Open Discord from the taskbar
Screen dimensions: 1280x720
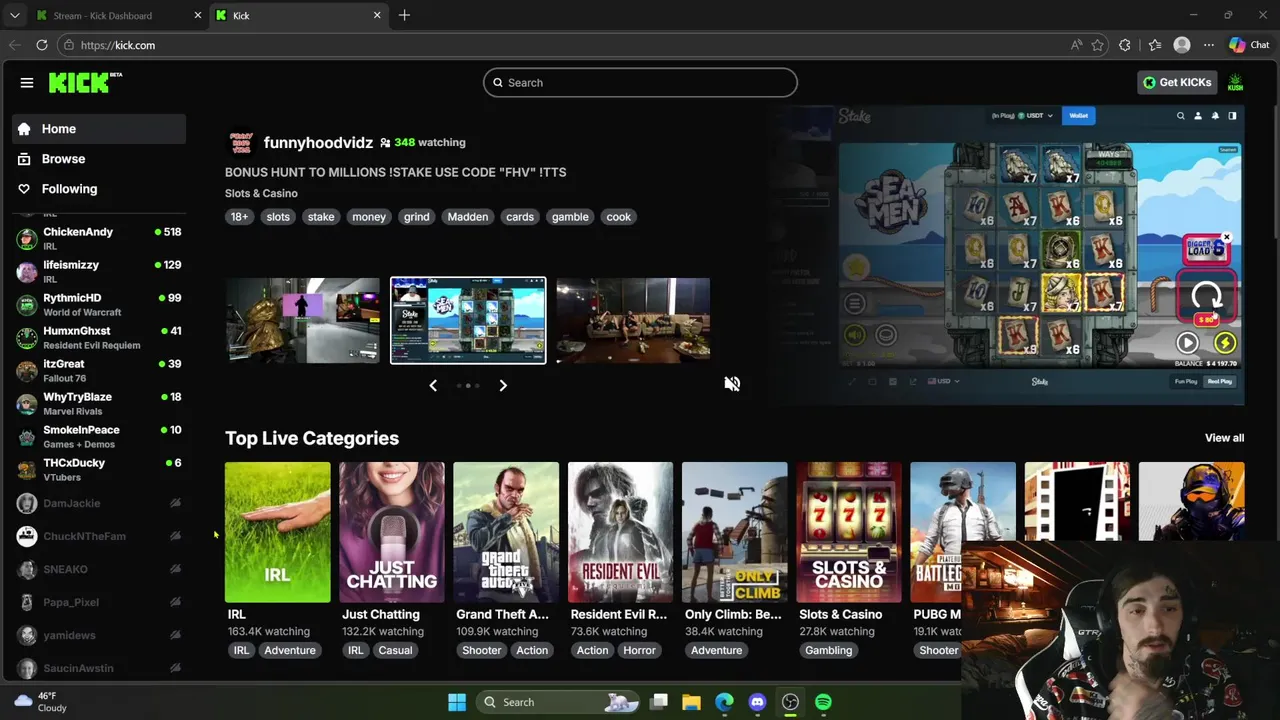click(757, 702)
